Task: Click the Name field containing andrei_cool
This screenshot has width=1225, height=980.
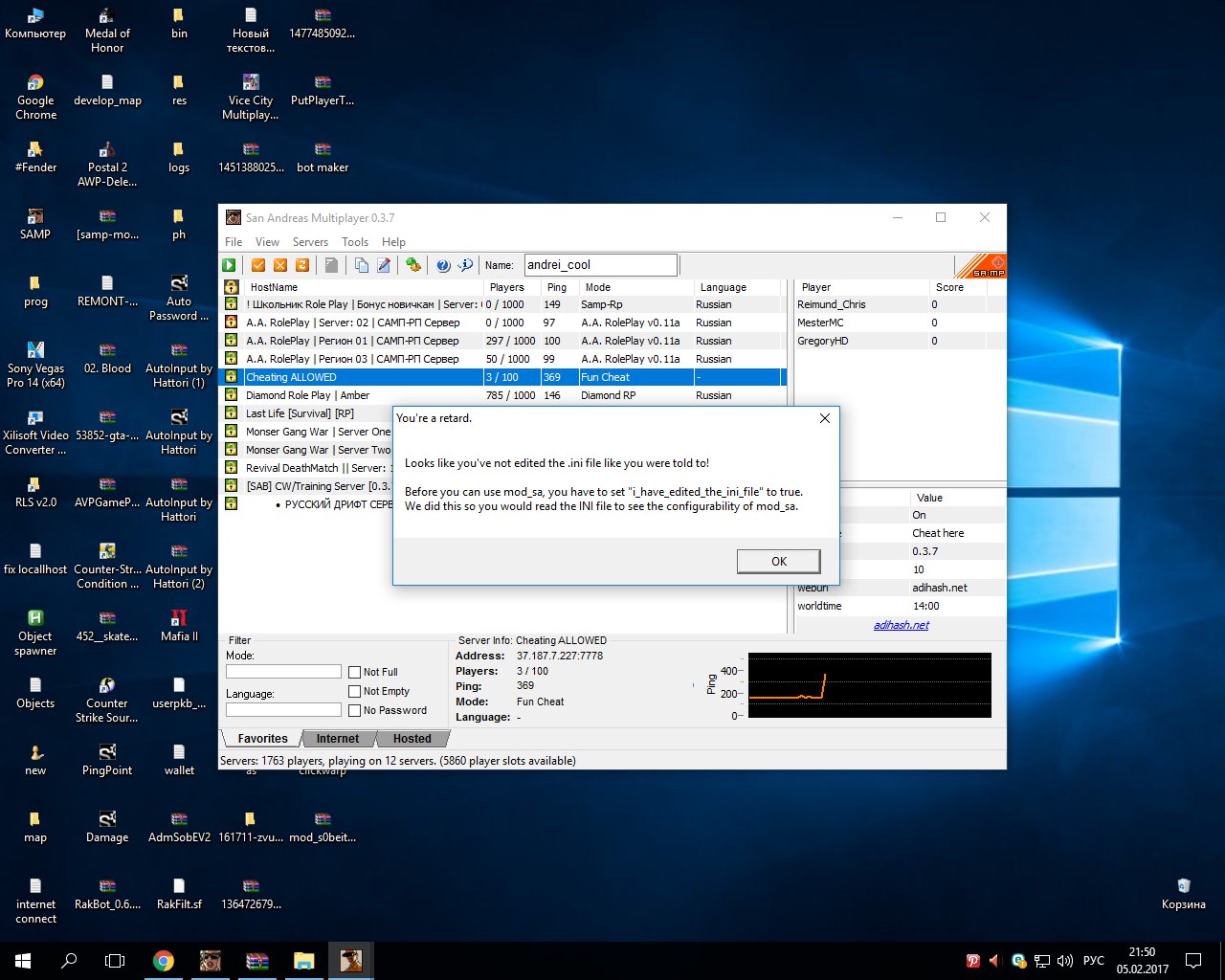Action: click(x=601, y=265)
